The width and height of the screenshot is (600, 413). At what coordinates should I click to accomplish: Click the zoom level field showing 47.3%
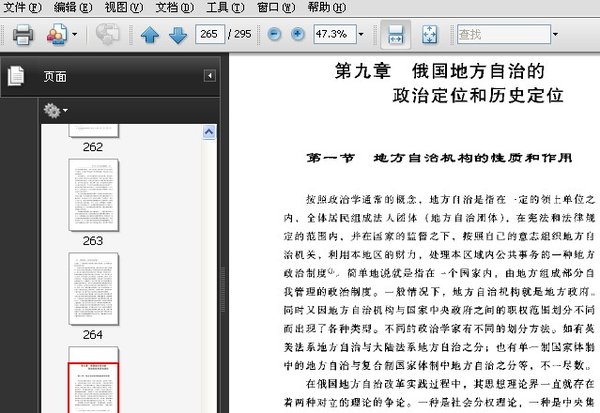point(335,34)
